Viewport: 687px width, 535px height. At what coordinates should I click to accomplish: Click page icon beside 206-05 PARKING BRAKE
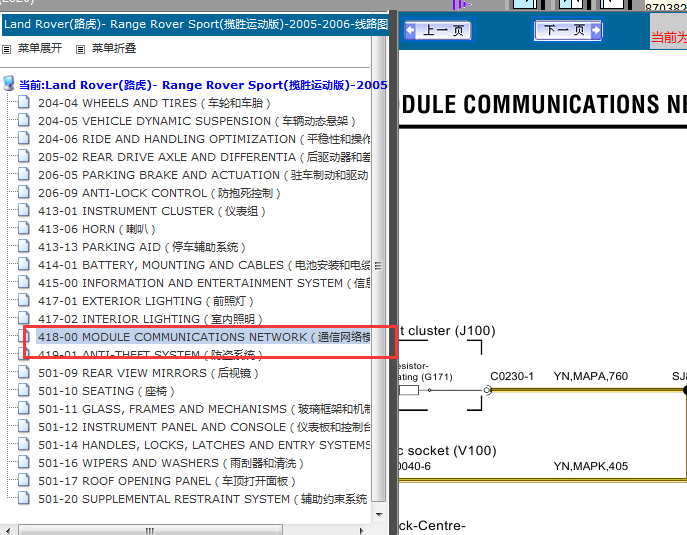coord(24,174)
